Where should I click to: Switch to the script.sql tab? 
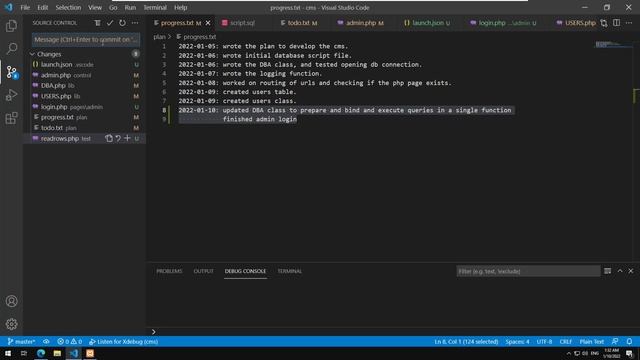pos(242,23)
